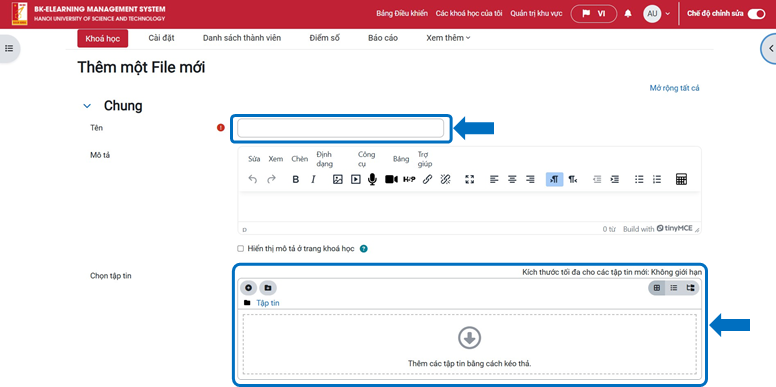Screen dimensions: 776x387
Task: Toggle Chế độ chỉnh sửa switch
Action: coord(756,14)
